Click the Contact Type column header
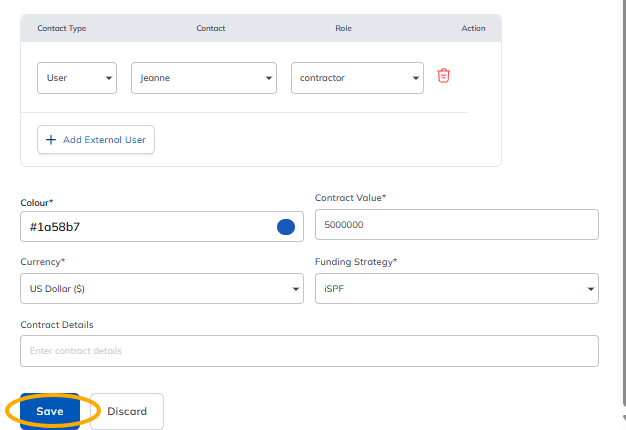Viewport: 626px width, 430px height. click(62, 28)
